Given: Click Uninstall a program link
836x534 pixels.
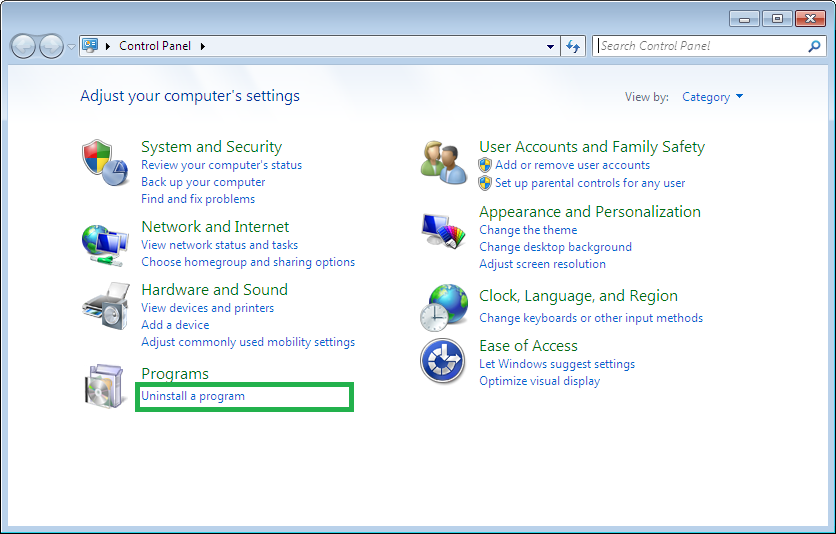Looking at the screenshot, I should coord(193,396).
